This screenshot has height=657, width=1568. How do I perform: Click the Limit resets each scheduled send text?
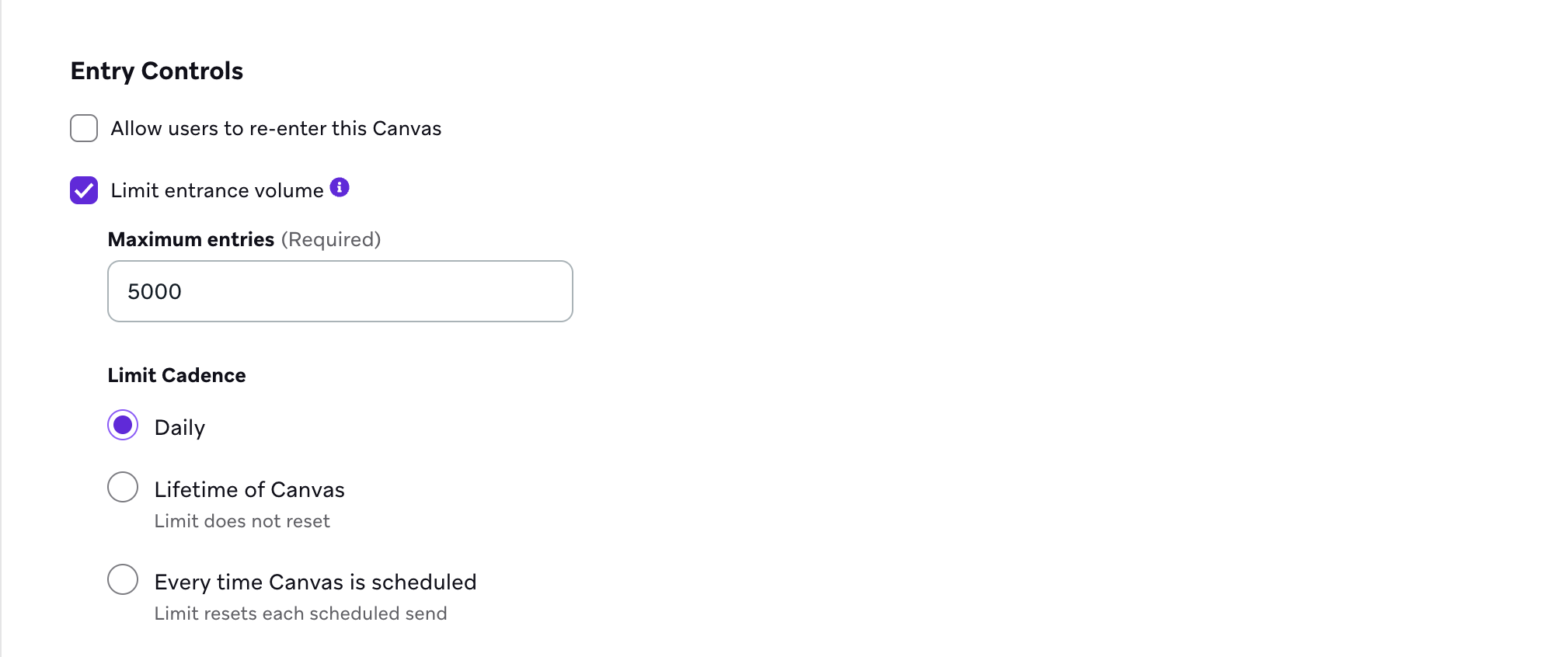click(x=301, y=613)
